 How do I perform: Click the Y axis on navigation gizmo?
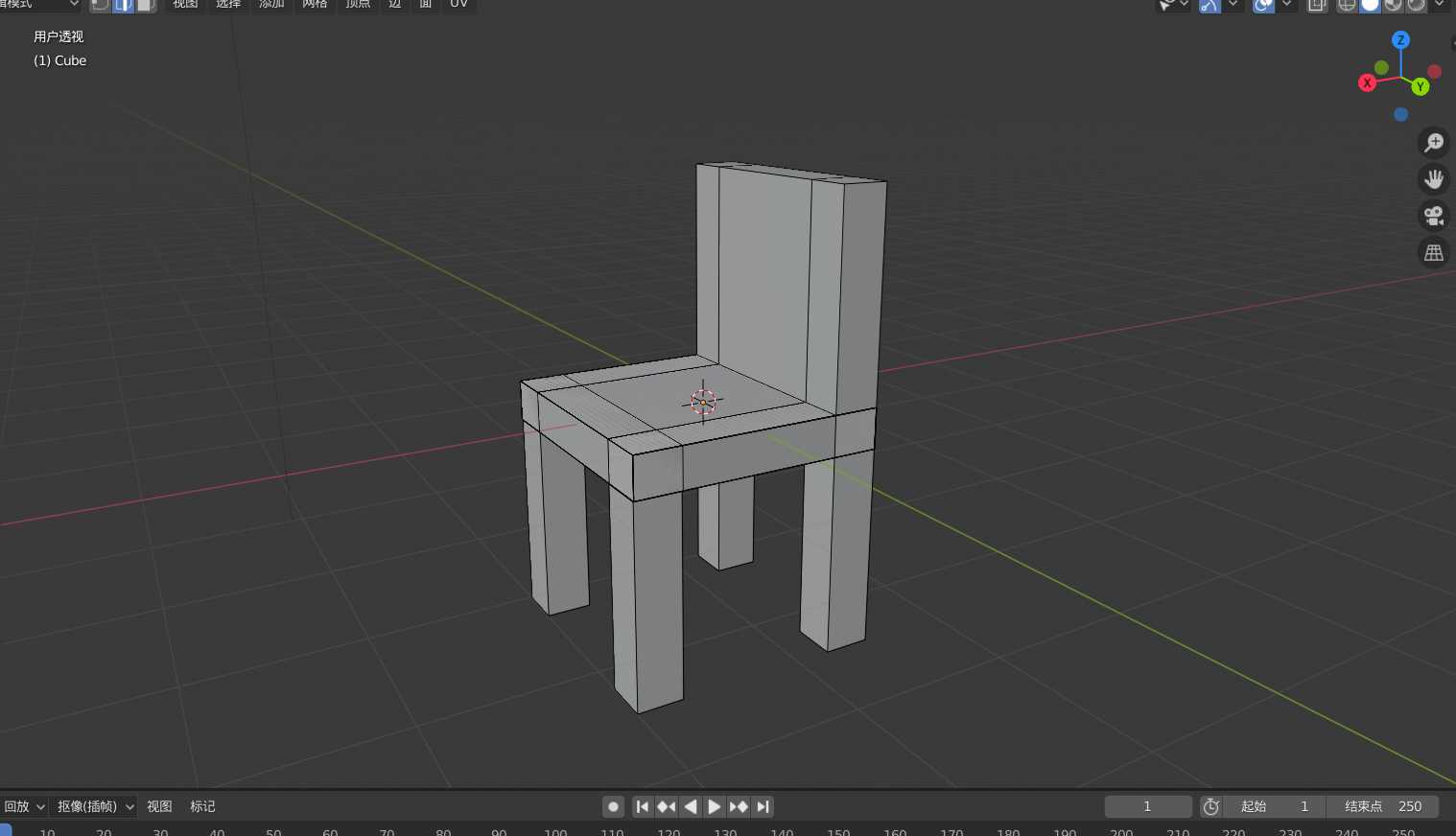pos(1421,86)
